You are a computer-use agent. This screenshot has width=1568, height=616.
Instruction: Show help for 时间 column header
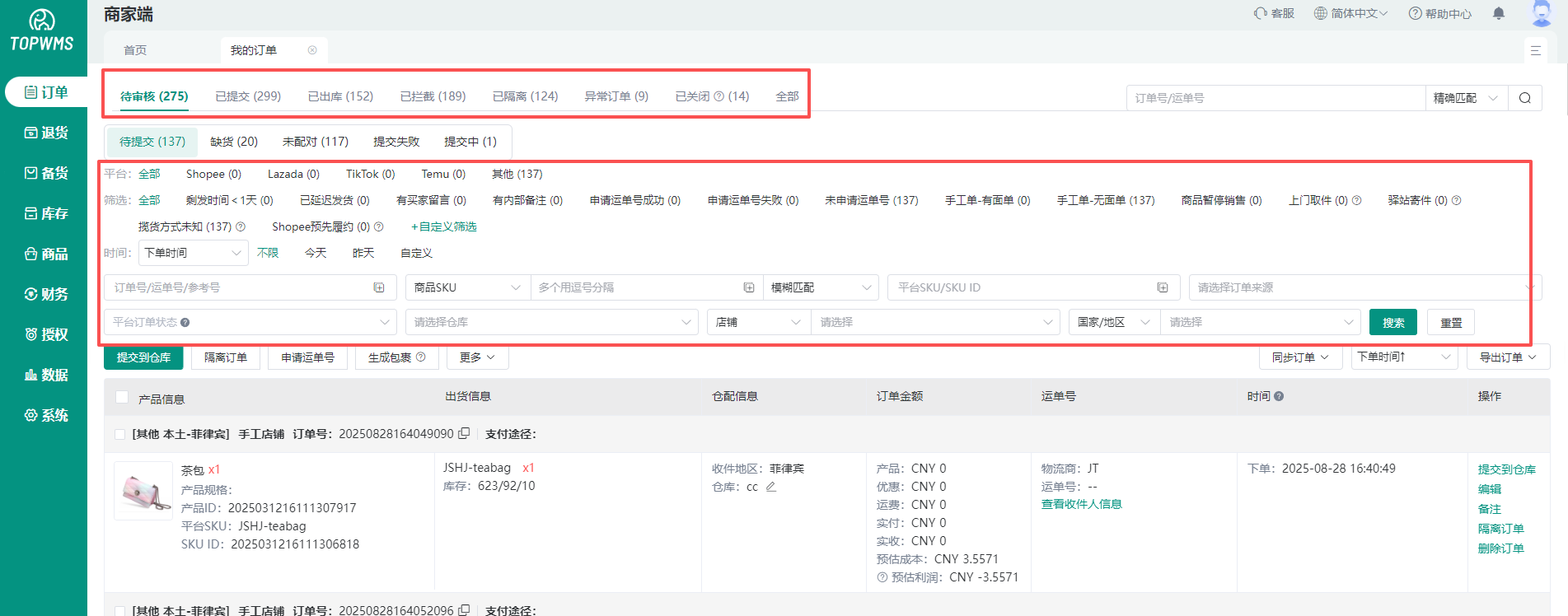pos(1279,396)
